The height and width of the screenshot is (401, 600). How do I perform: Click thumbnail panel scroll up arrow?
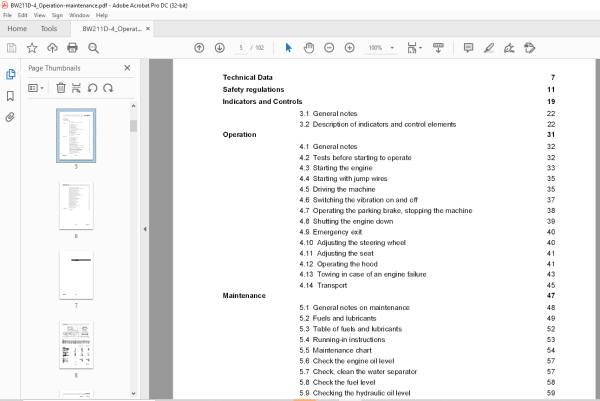click(x=133, y=106)
